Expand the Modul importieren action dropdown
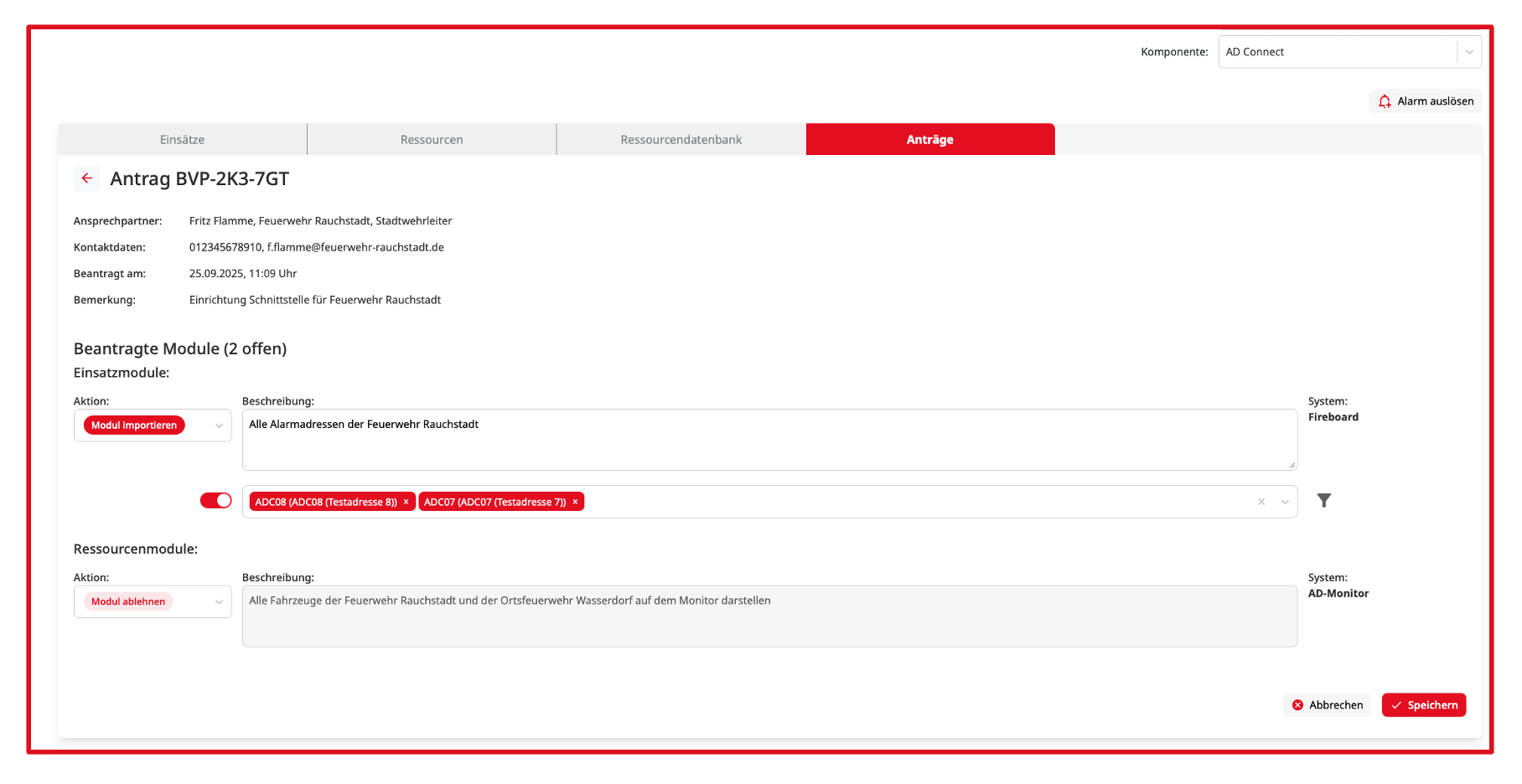This screenshot has height=784, width=1522. coord(219,426)
